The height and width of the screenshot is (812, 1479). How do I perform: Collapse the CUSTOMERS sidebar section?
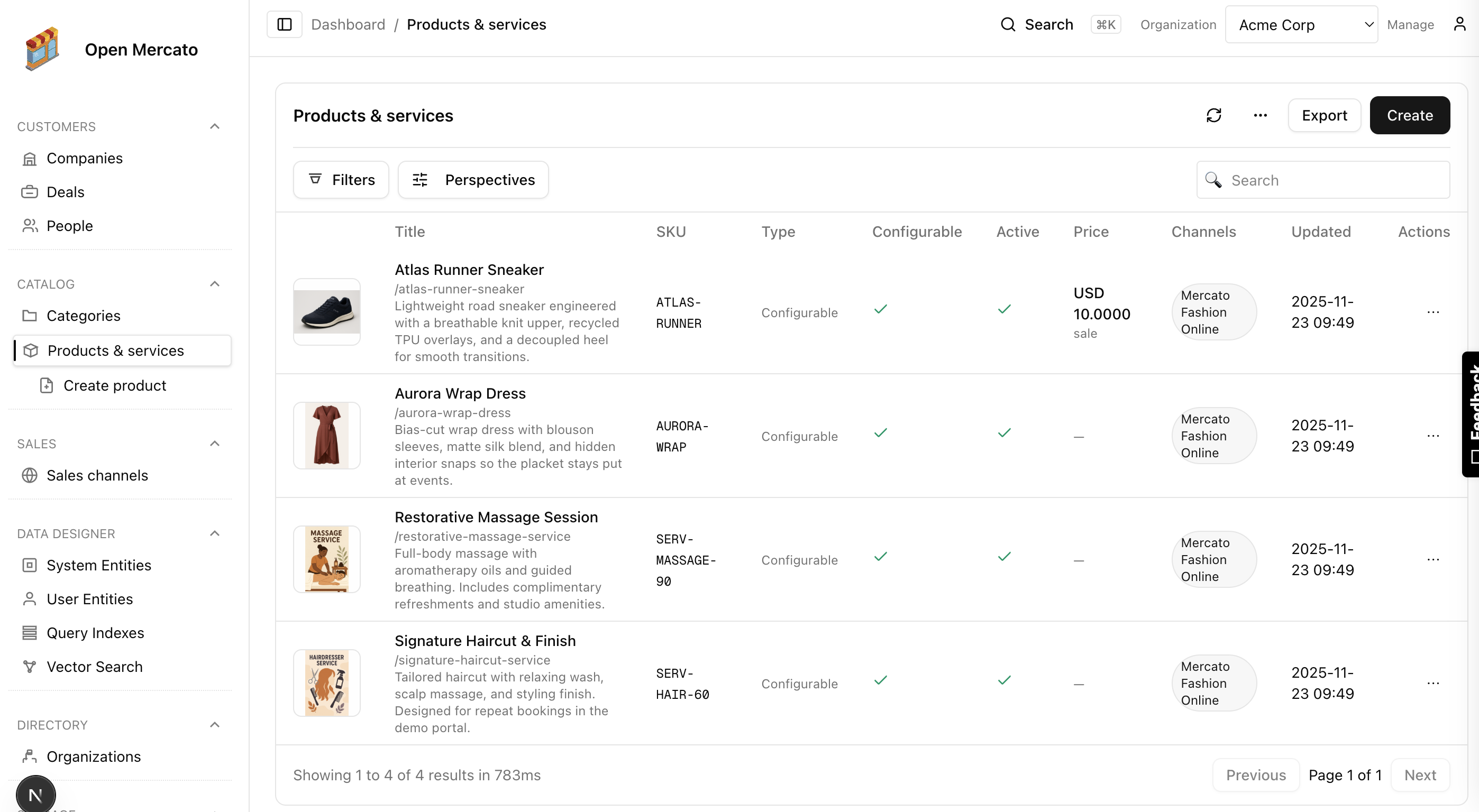[215, 126]
